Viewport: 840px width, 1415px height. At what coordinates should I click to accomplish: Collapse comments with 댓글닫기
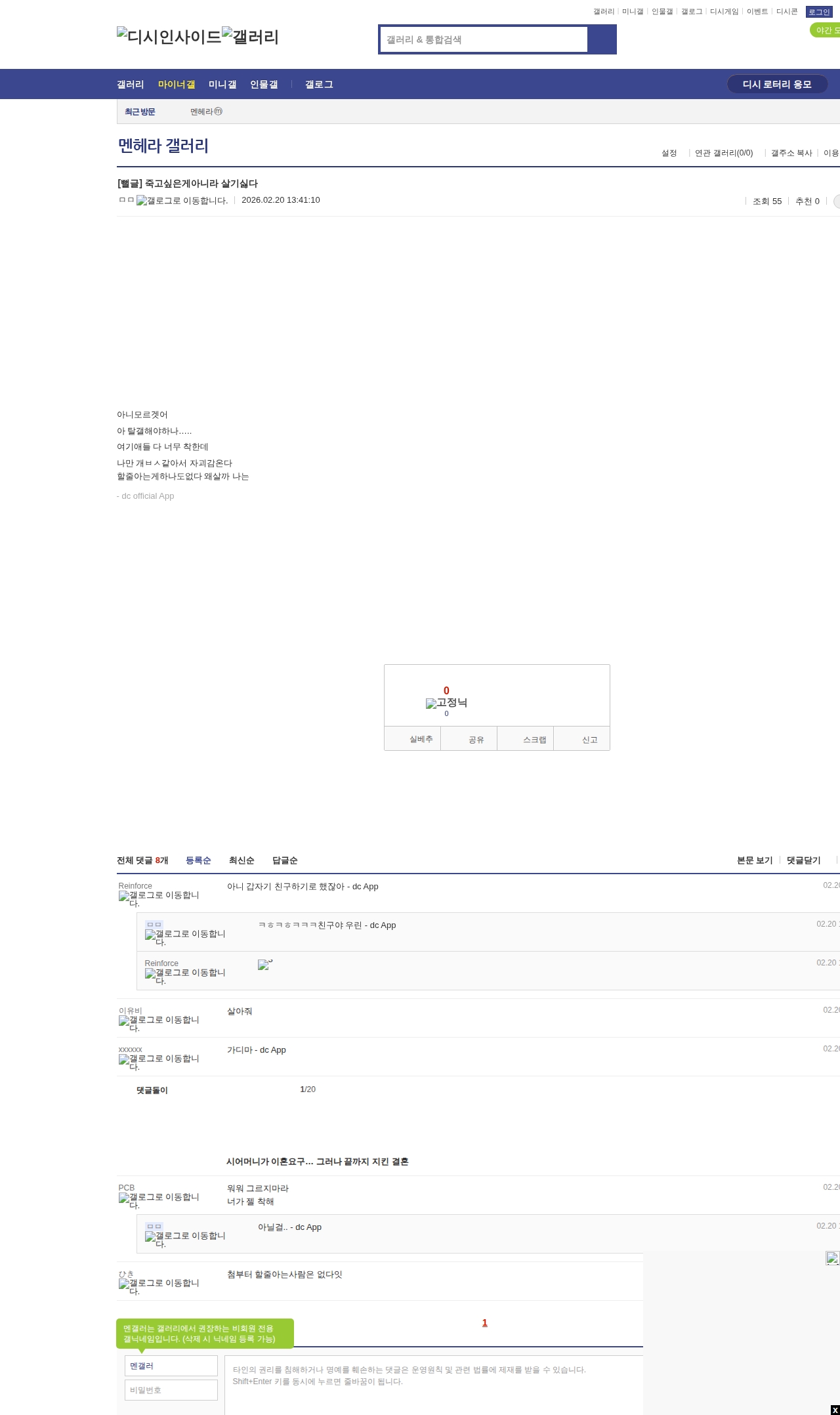[803, 860]
